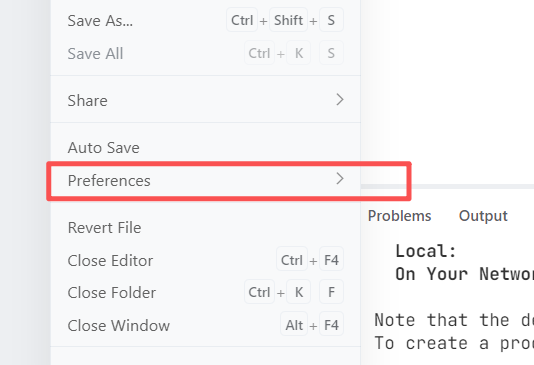Screen dimensions: 534x365
Task: Toggle the Auto Save option
Action: click(206, 148)
